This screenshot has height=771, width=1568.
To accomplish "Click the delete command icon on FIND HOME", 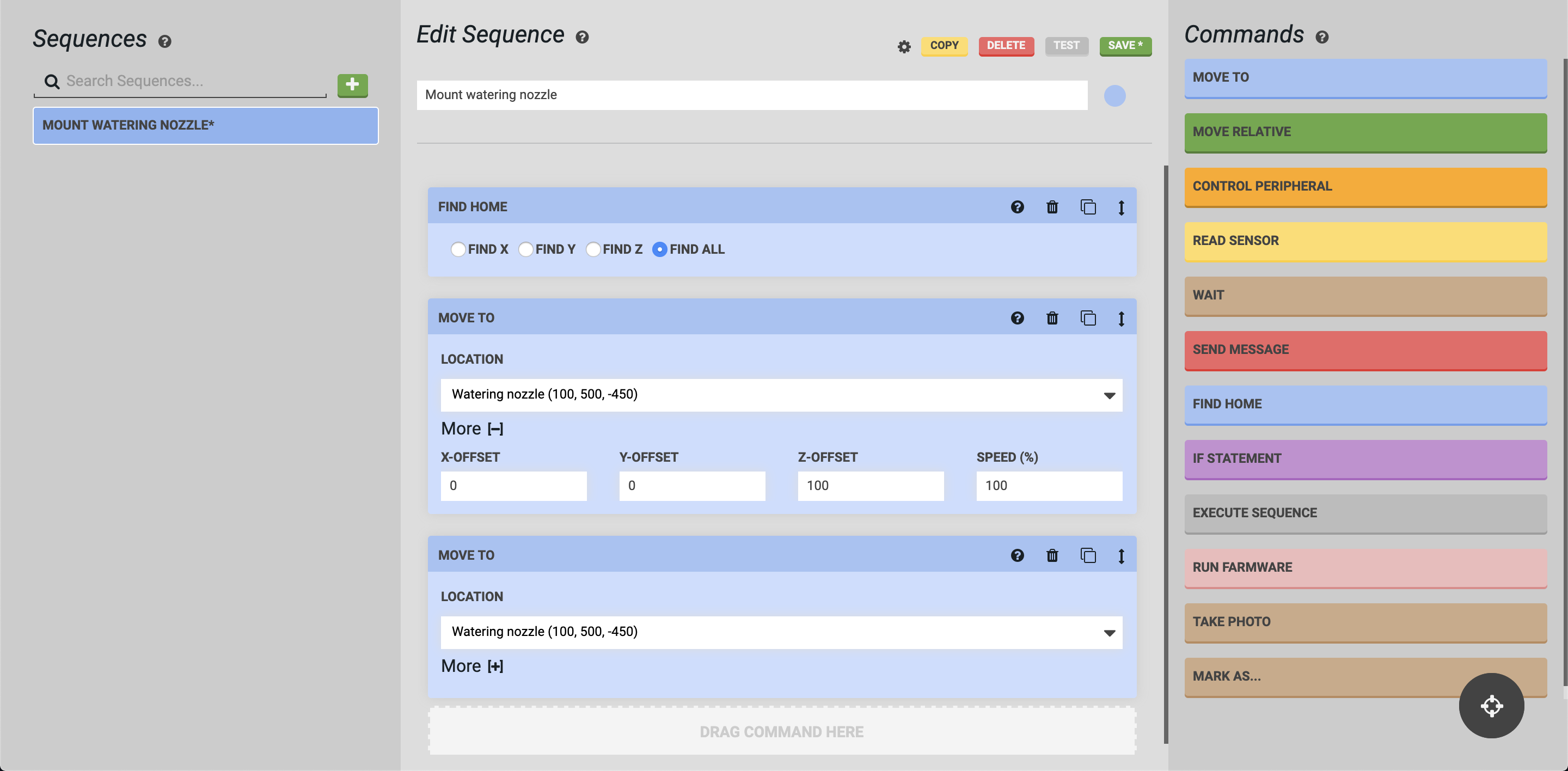I will 1052,207.
